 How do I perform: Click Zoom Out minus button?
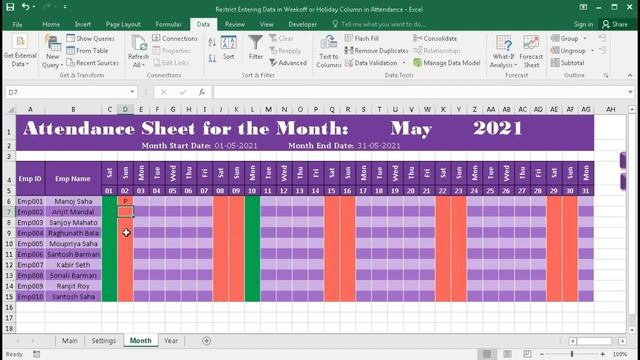(542, 354)
